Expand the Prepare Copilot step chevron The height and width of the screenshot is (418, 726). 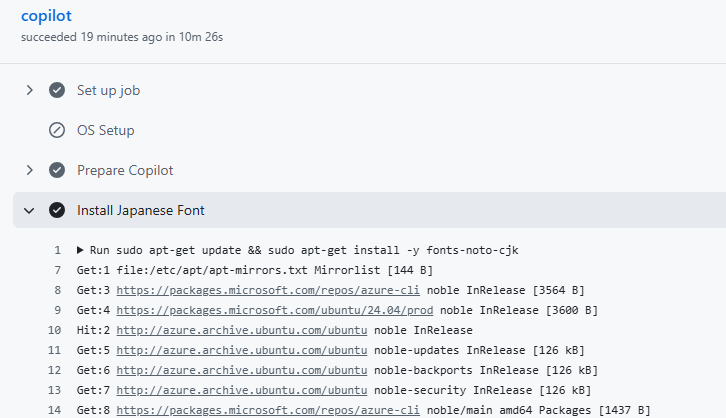30,170
